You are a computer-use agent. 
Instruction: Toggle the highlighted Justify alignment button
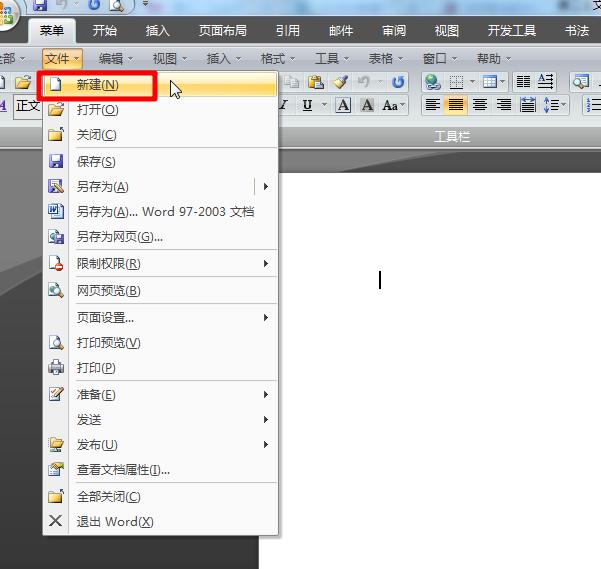click(456, 105)
